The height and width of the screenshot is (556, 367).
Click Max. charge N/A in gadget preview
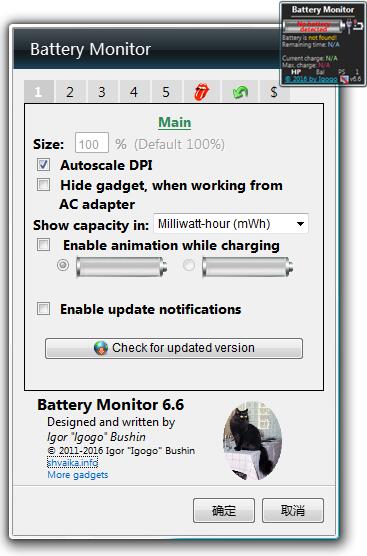(306, 65)
